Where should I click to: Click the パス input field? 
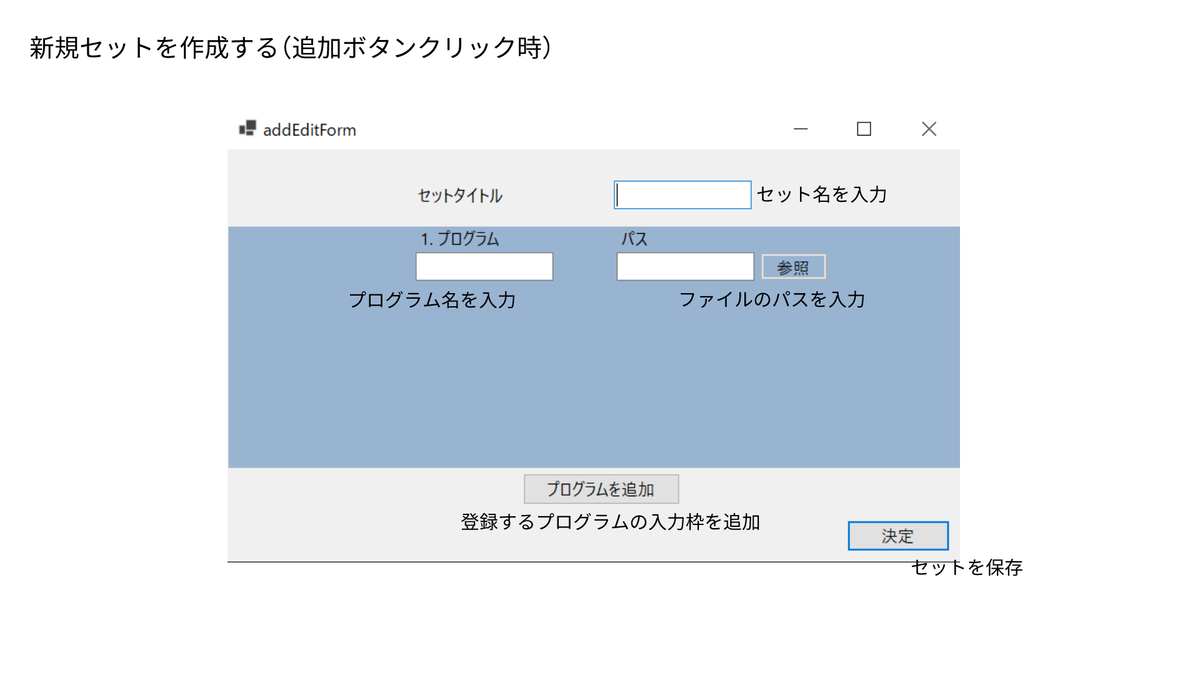pyautogui.click(x=685, y=266)
